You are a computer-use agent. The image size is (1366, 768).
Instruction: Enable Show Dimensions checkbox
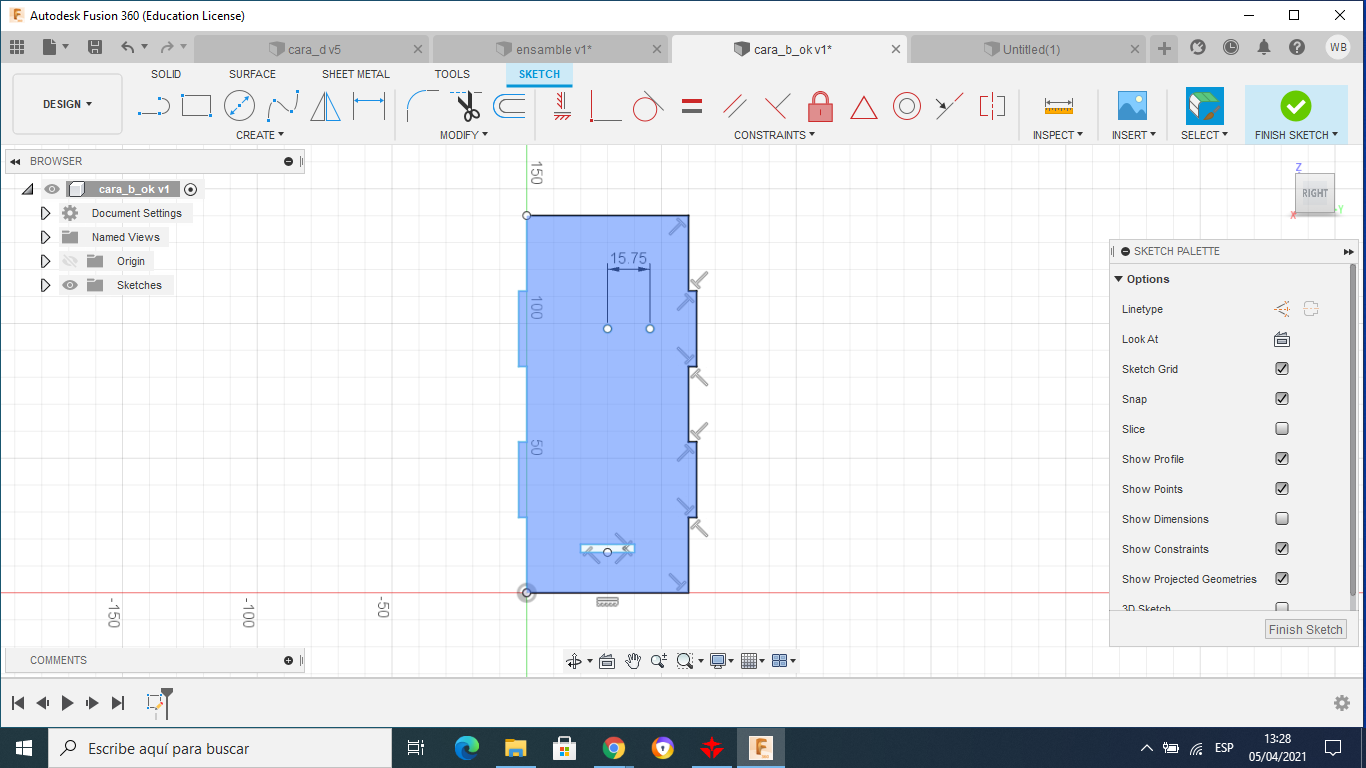(1282, 519)
